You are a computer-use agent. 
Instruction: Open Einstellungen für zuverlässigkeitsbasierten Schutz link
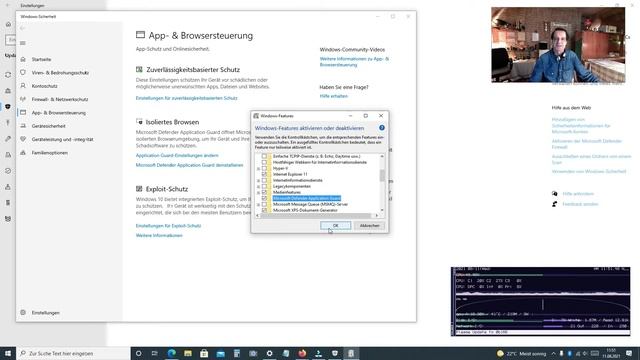pyautogui.click(x=187, y=98)
